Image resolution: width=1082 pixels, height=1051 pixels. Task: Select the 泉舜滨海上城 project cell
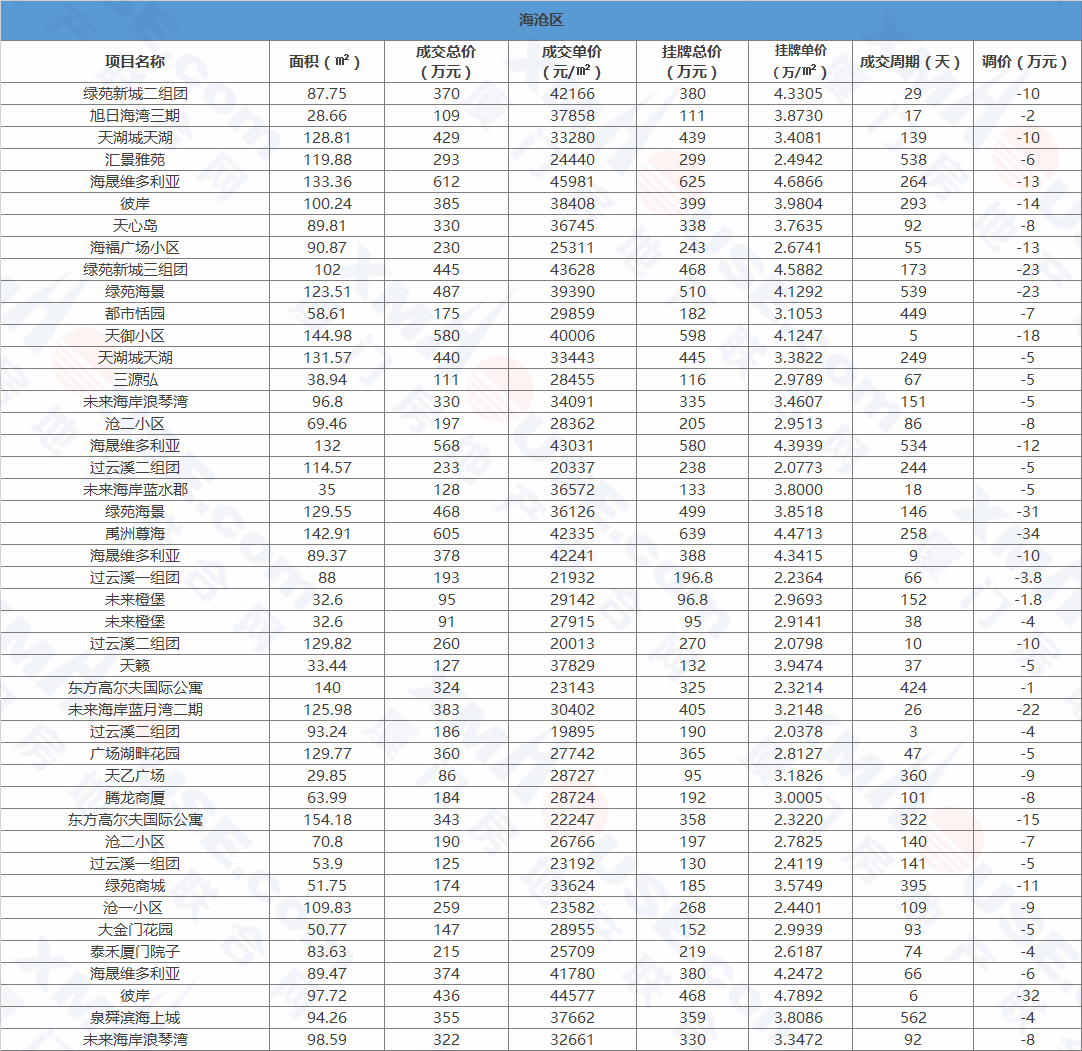(x=135, y=1018)
